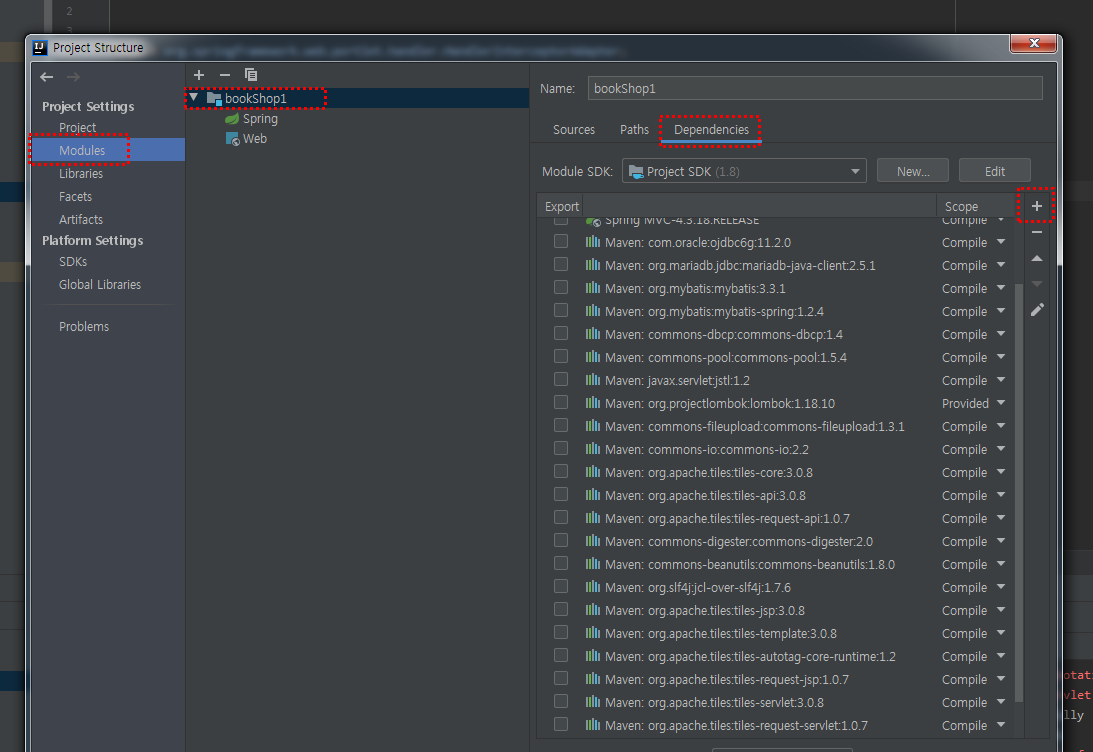Check export box for commons-dbcp:1.4
Screen dimensions: 1093x752
[560, 333]
